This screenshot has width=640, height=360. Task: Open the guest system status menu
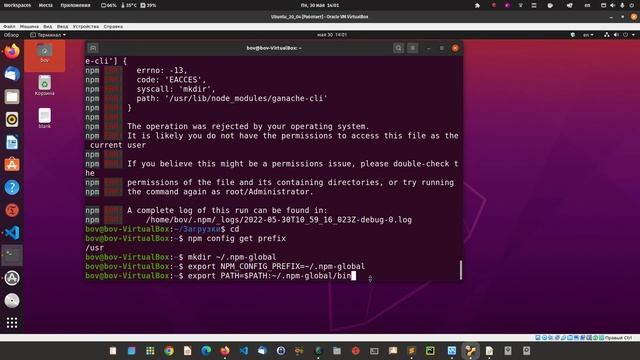[x=620, y=35]
